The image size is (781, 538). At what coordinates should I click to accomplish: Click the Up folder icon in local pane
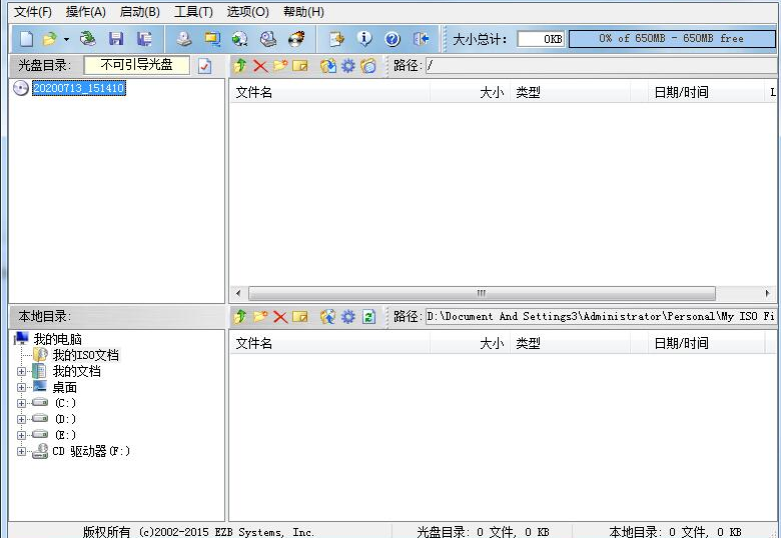tap(240, 316)
